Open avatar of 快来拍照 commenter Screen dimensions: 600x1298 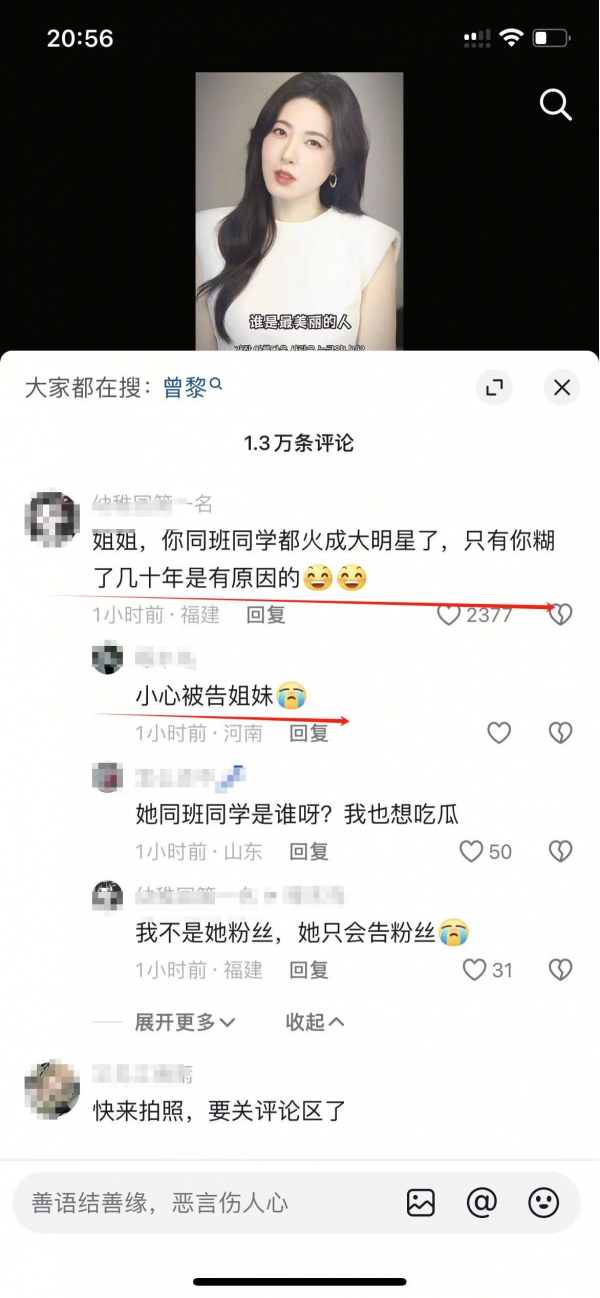[x=52, y=1090]
